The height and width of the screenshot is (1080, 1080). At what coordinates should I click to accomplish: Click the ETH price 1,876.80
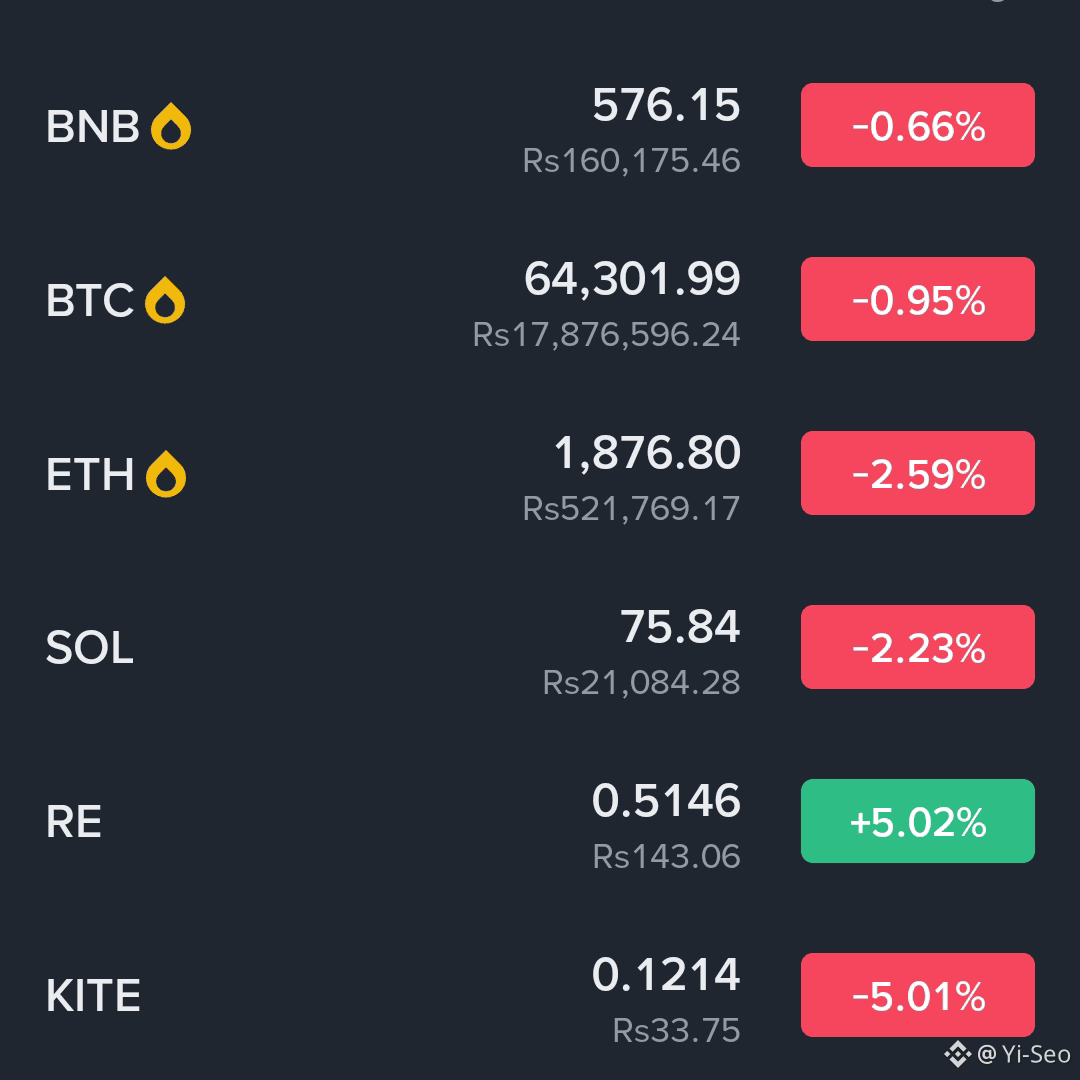click(647, 453)
